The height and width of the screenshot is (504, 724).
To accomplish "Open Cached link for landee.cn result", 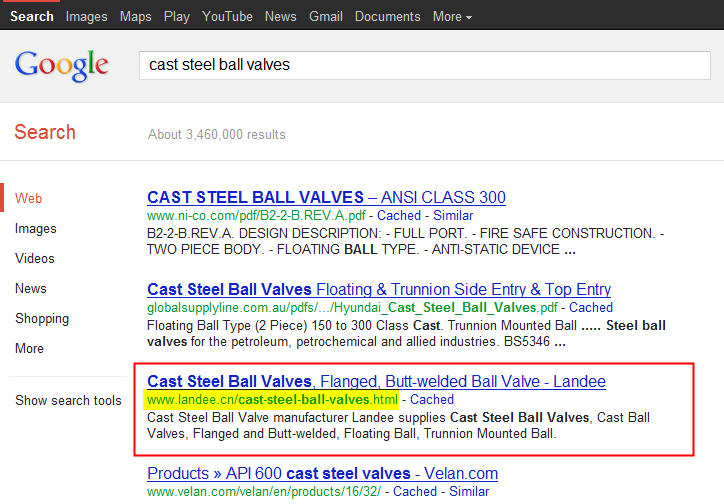I will pyautogui.click(x=432, y=399).
